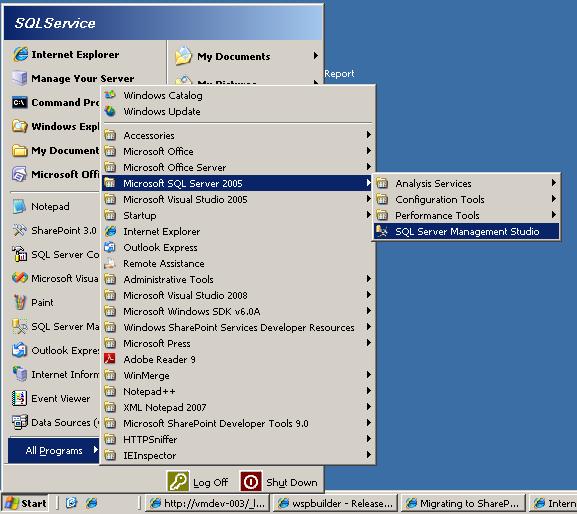Click the Start button
This screenshot has height=514, width=577.
coord(25,503)
